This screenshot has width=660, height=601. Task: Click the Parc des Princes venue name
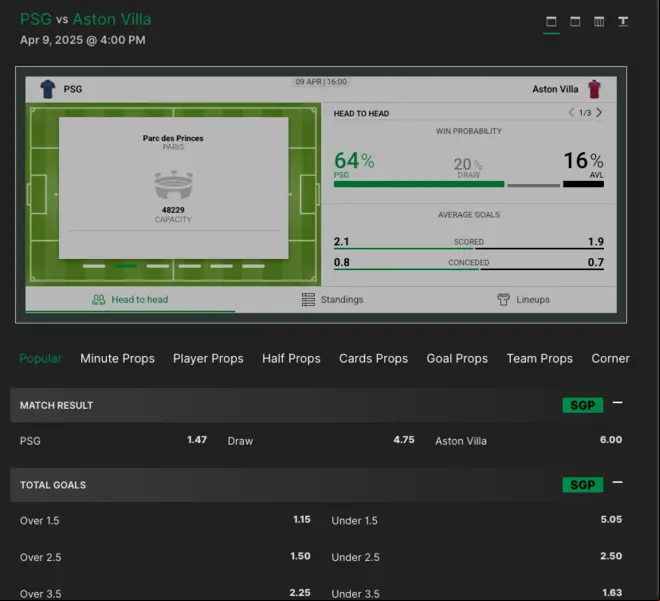tap(173, 138)
